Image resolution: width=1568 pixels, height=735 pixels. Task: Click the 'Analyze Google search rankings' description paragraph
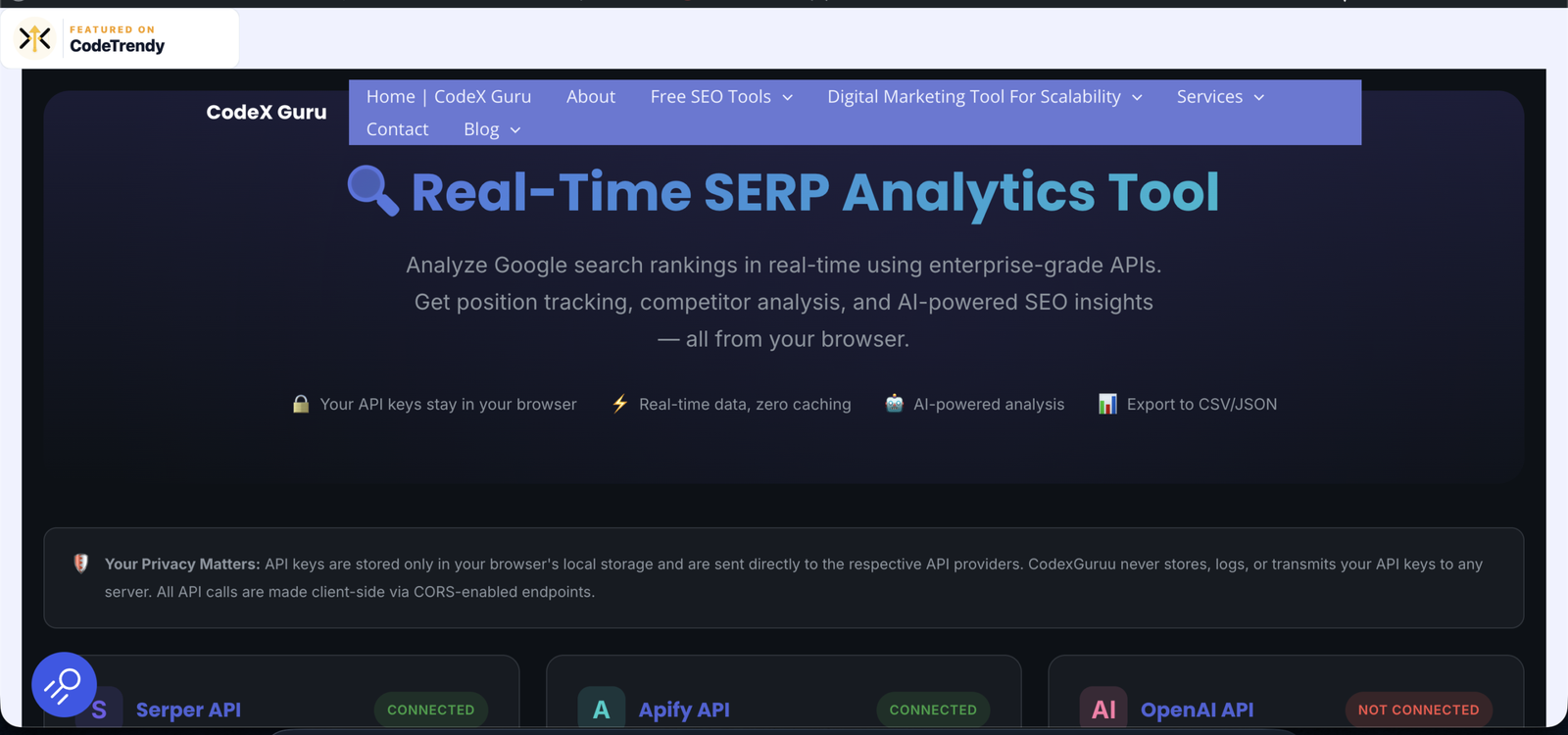784,302
